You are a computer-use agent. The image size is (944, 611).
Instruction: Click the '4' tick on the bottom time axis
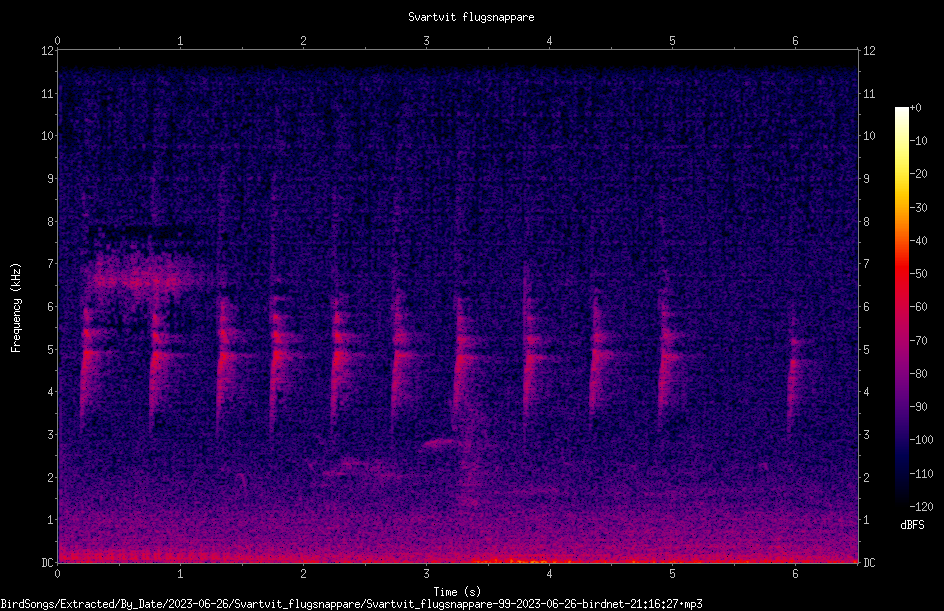pos(549,574)
